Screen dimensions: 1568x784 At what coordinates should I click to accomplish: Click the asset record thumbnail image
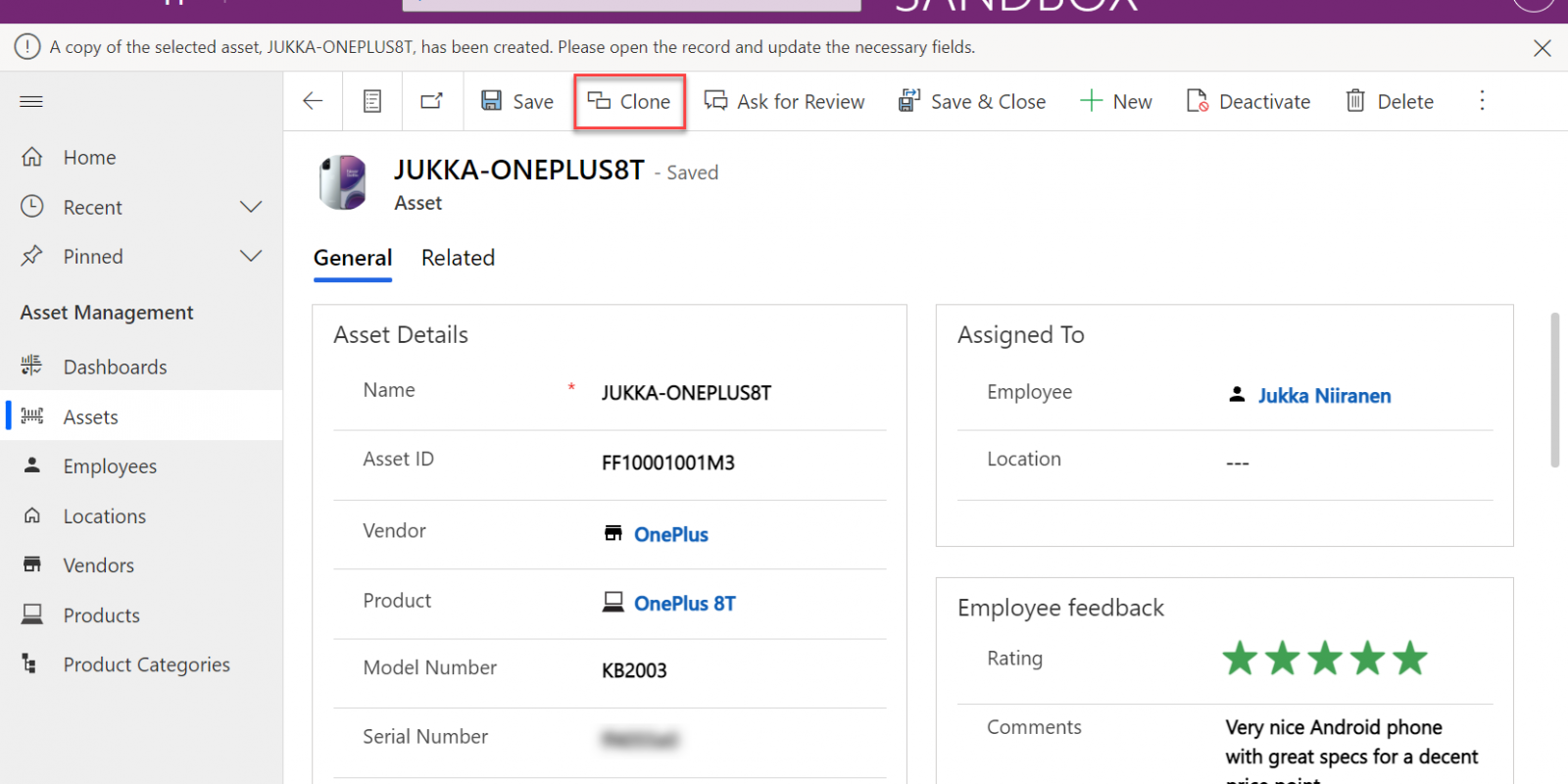click(343, 182)
